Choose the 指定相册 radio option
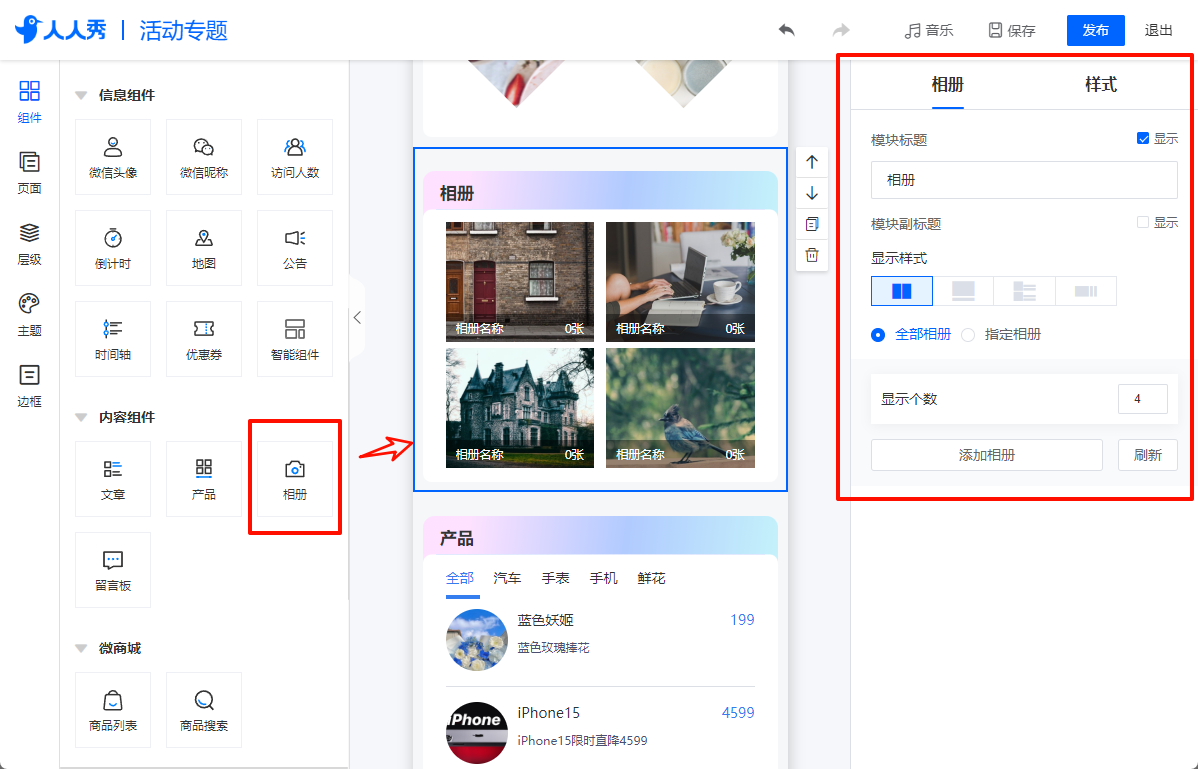Viewport: 1198px width, 769px height. (968, 334)
